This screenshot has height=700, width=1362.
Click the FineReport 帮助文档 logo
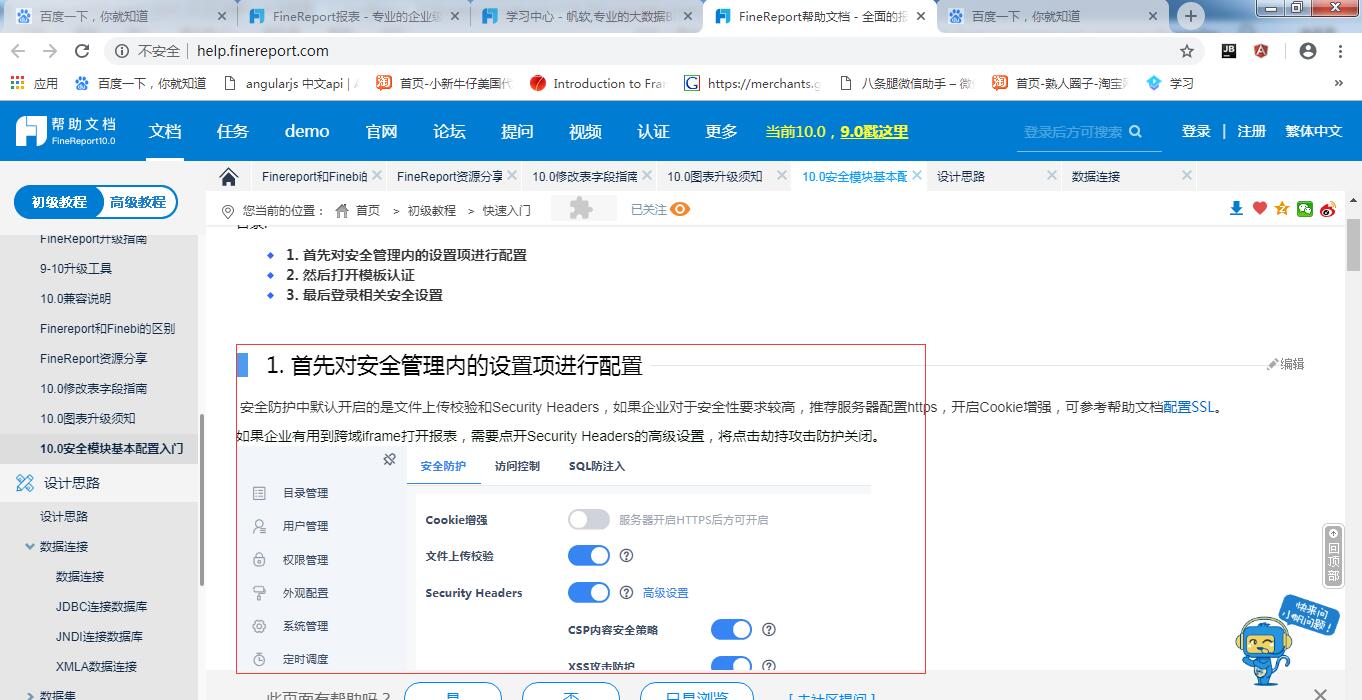click(x=66, y=131)
